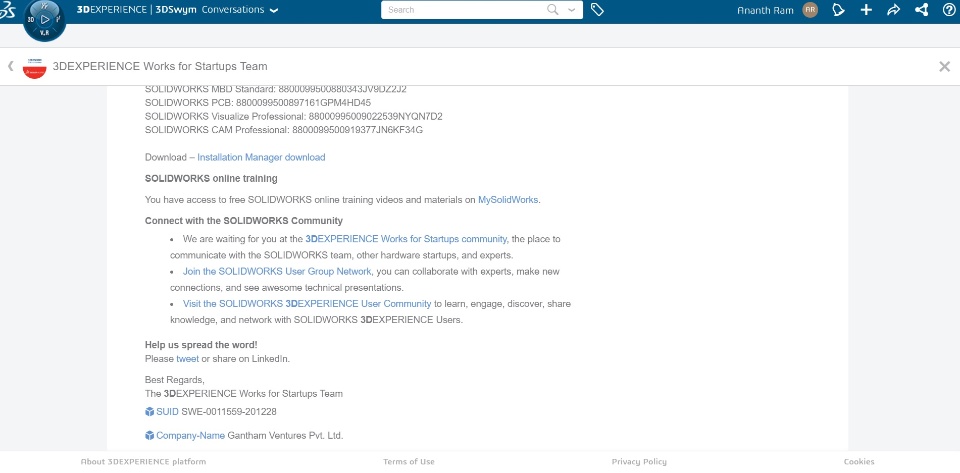The width and height of the screenshot is (960, 473).
Task: Expand the Conversations dropdown
Action: pyautogui.click(x=274, y=10)
